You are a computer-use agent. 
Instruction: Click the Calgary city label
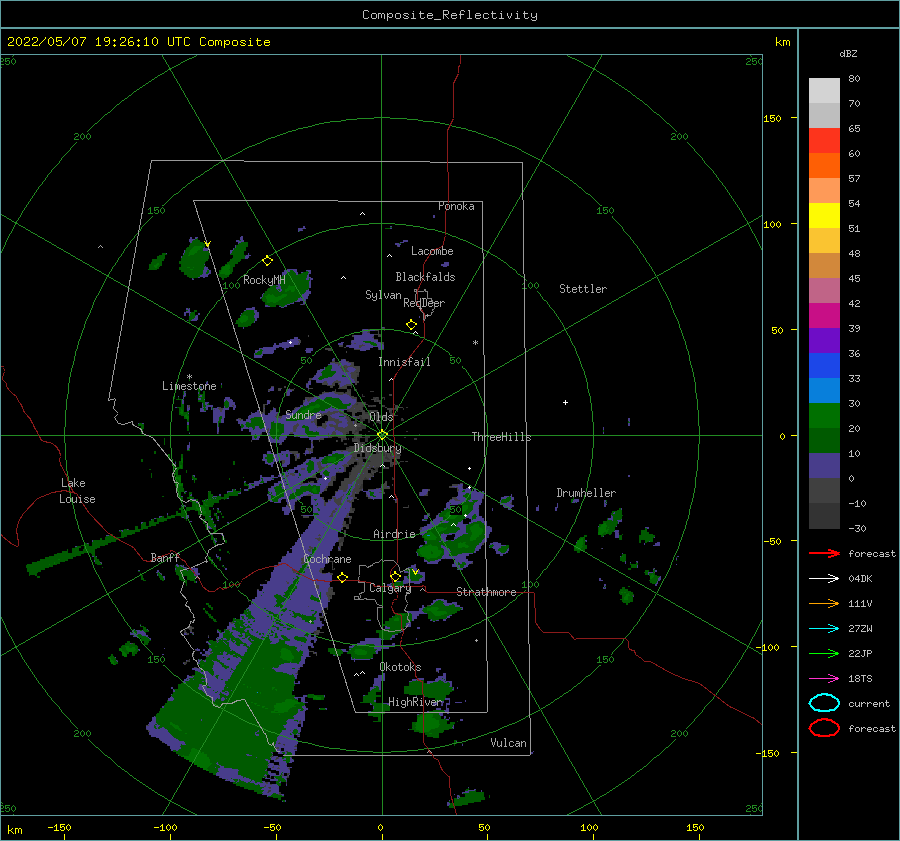[390, 588]
